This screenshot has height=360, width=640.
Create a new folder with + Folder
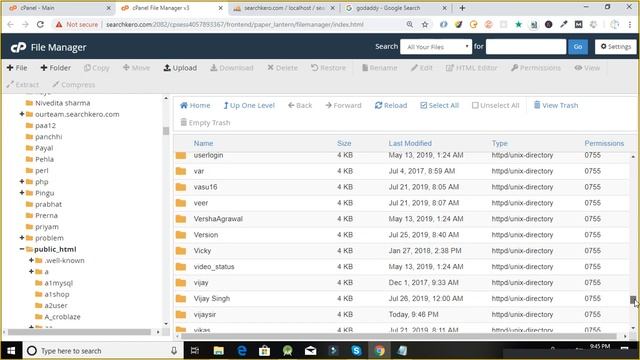(56, 68)
